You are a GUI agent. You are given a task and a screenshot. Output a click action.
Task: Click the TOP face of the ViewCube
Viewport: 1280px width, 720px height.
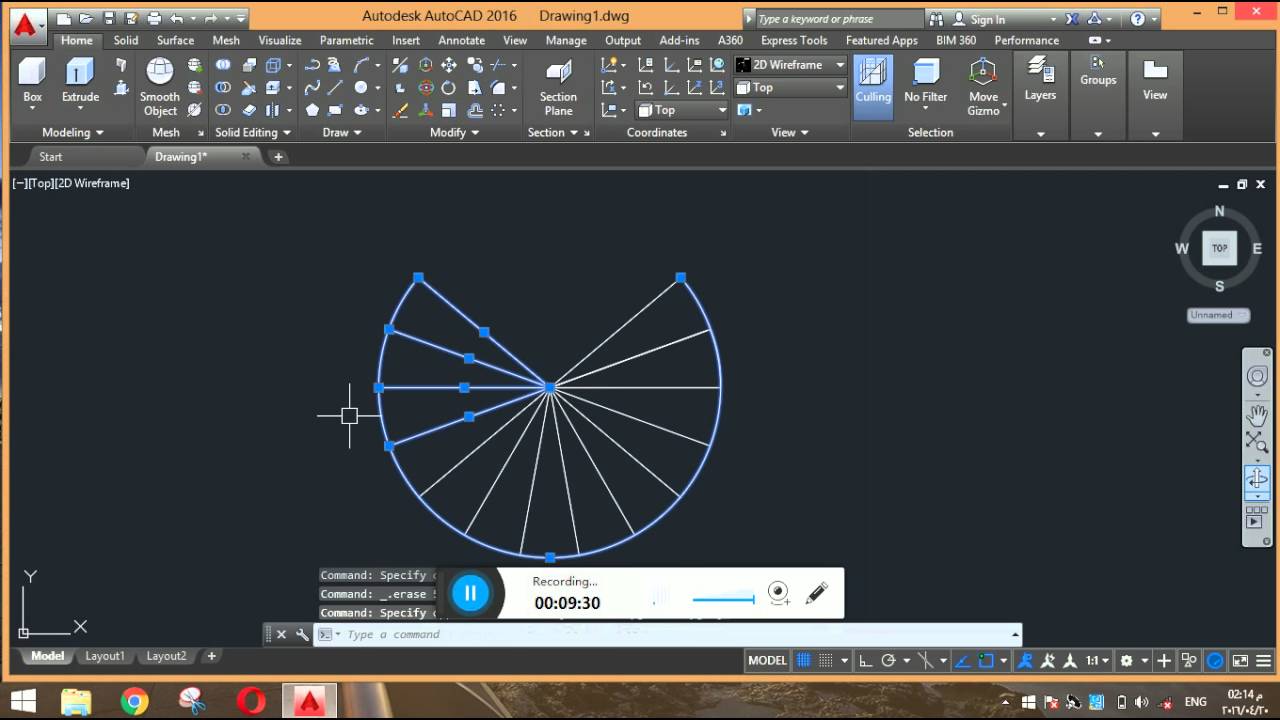click(1219, 248)
